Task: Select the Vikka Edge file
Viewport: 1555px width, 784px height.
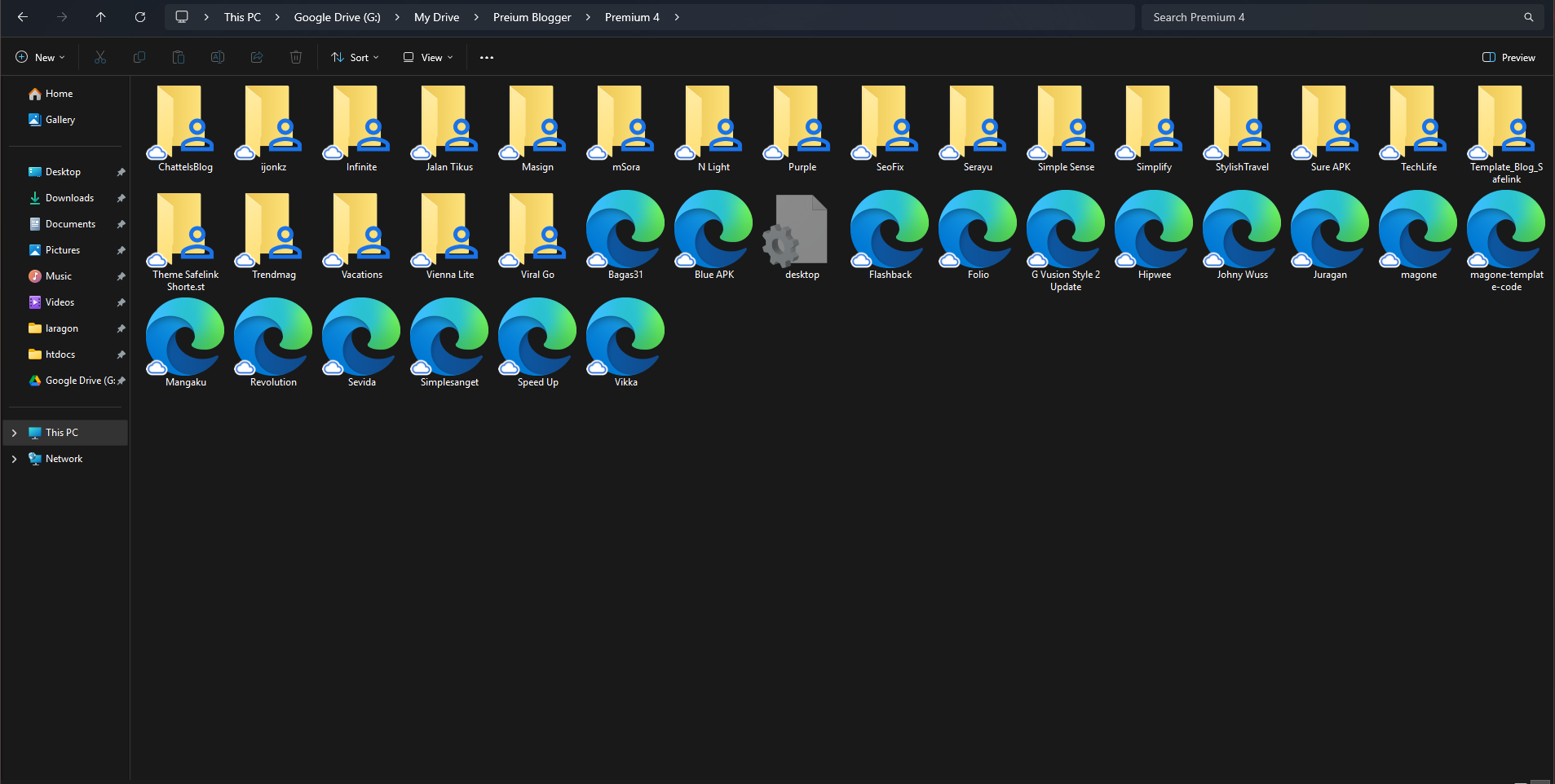Action: (625, 344)
